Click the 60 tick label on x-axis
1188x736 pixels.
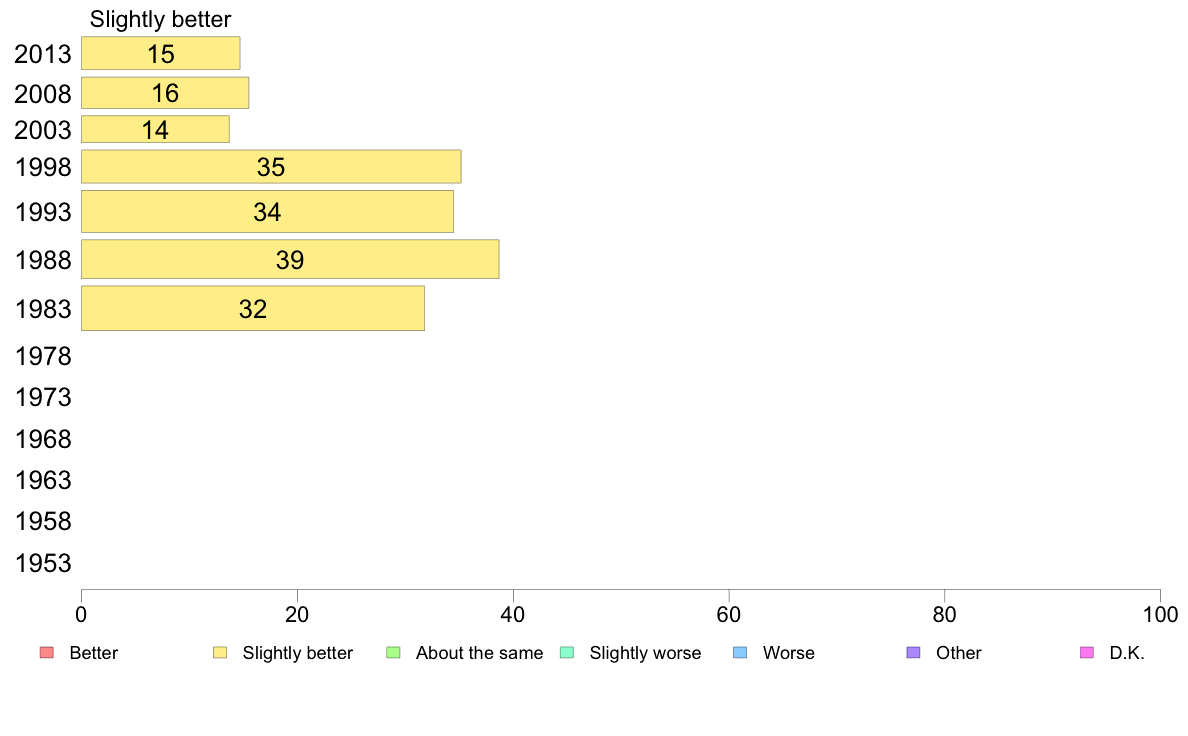[x=729, y=614]
